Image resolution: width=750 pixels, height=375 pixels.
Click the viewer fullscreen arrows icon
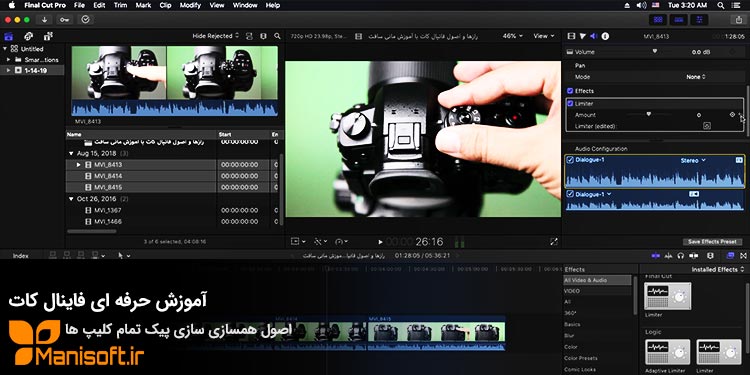pos(554,242)
